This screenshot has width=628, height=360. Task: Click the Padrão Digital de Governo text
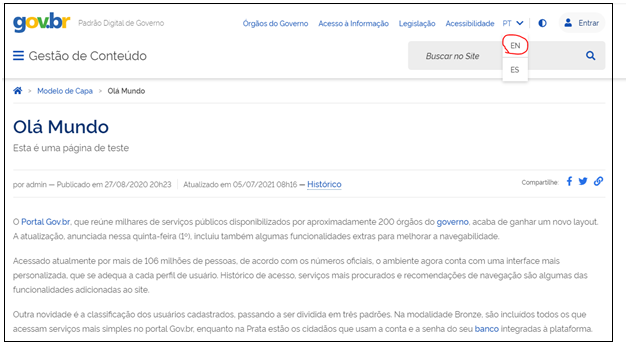pyautogui.click(x=121, y=23)
